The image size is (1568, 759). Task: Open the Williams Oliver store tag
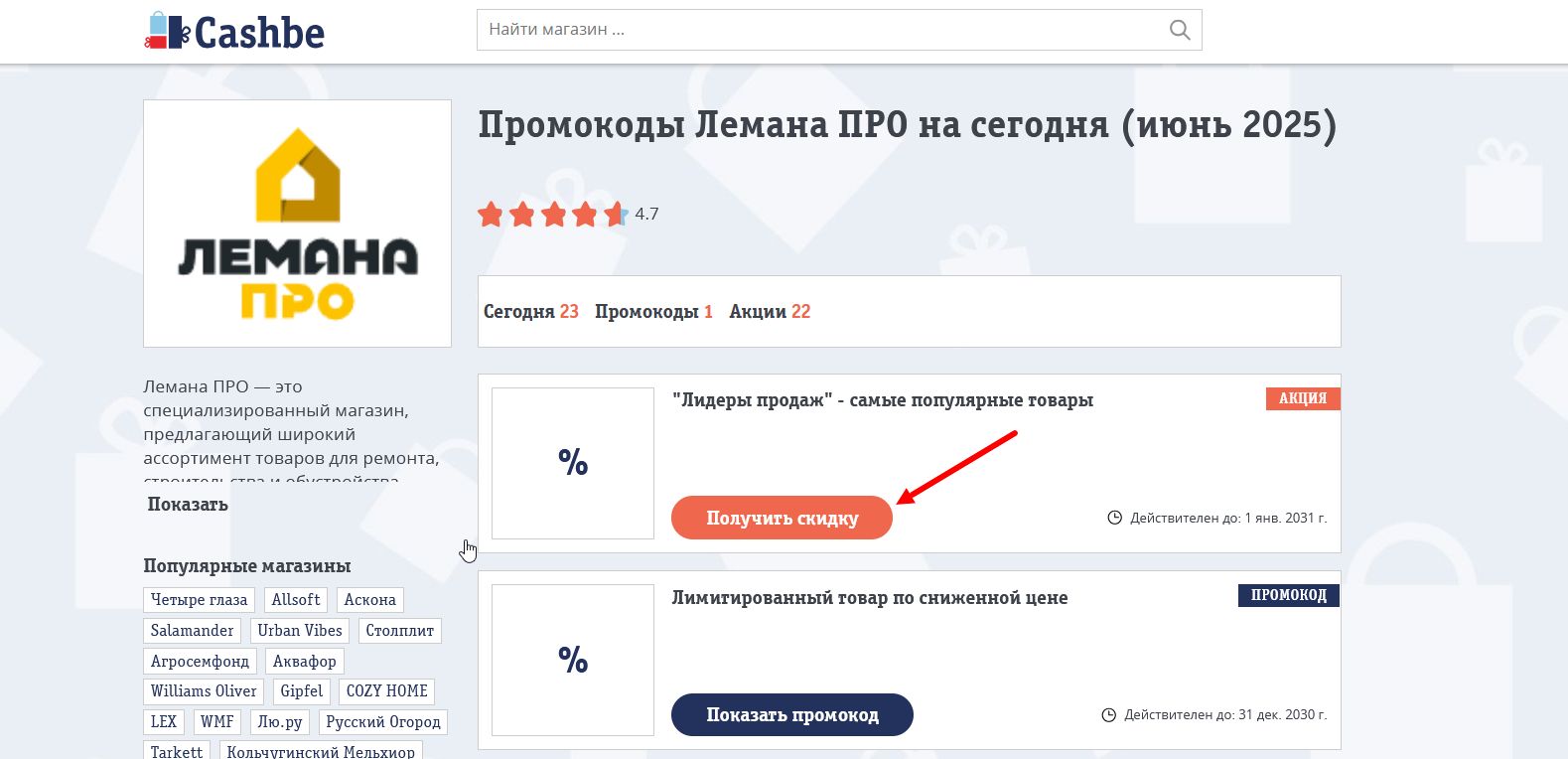click(204, 691)
